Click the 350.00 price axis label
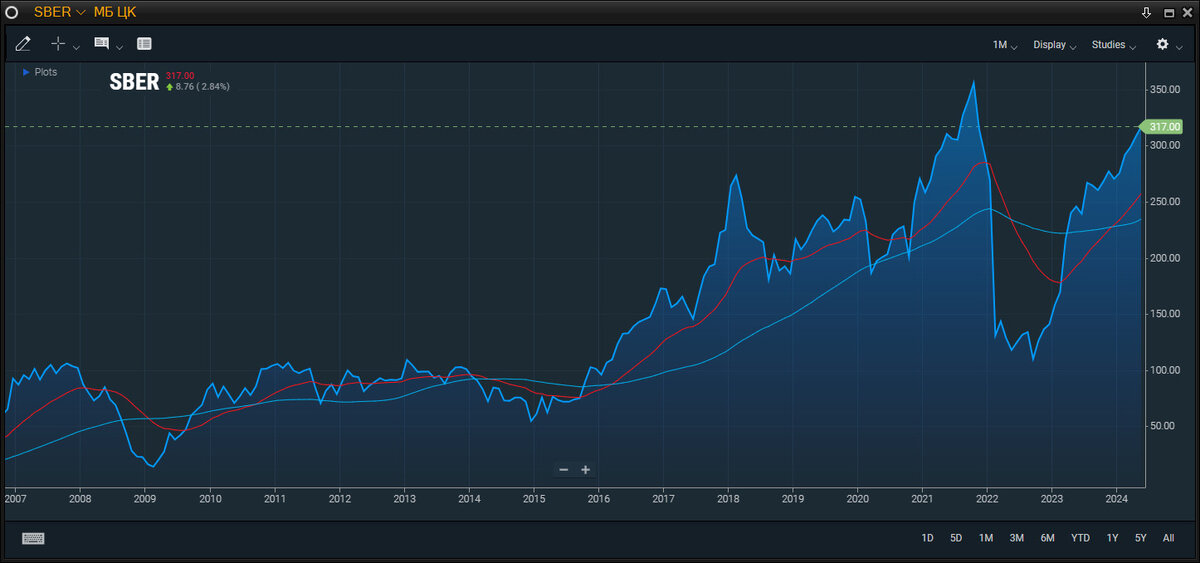Screen dimensions: 1200x563 [1165, 89]
